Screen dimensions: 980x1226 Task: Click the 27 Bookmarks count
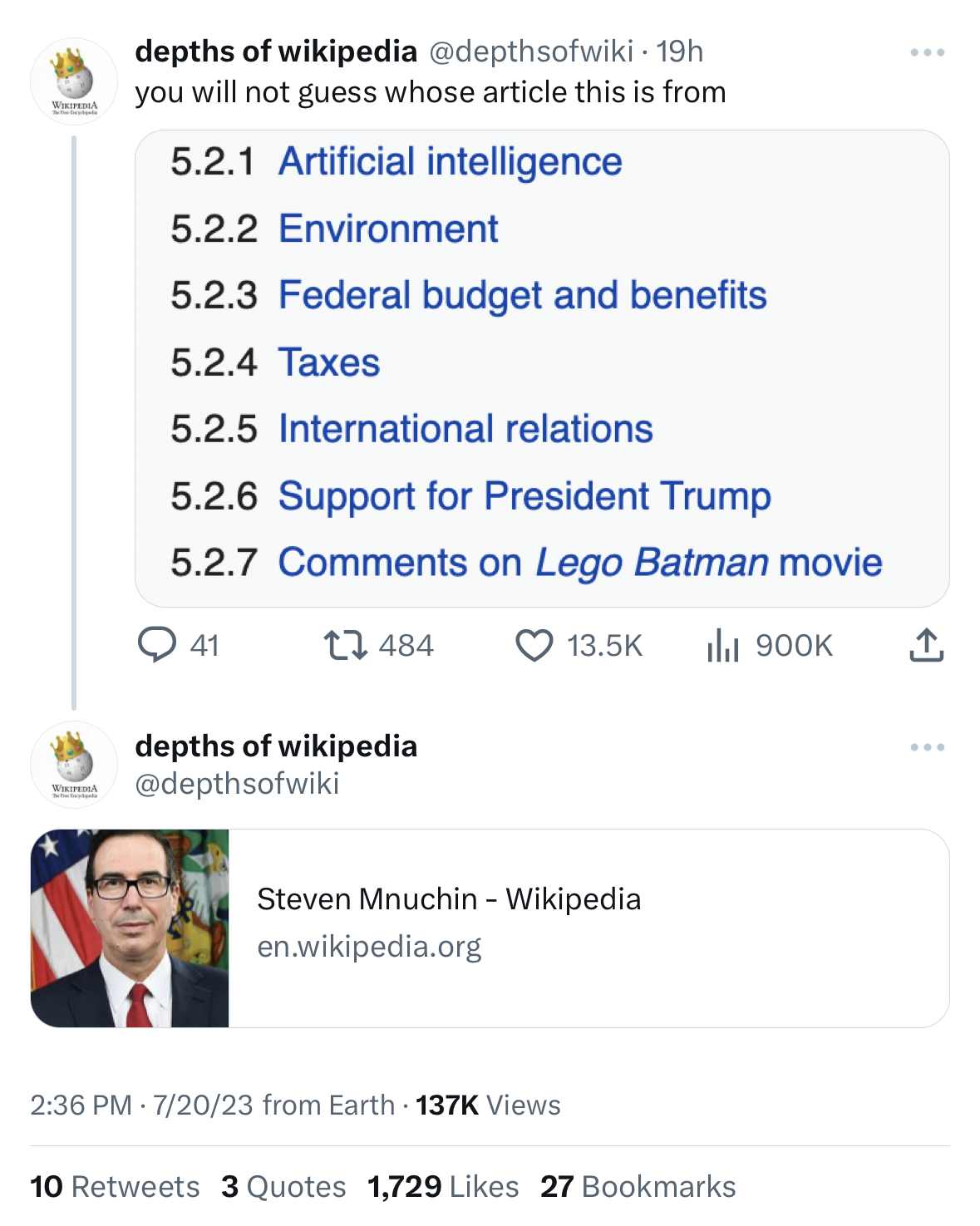pos(638,1186)
